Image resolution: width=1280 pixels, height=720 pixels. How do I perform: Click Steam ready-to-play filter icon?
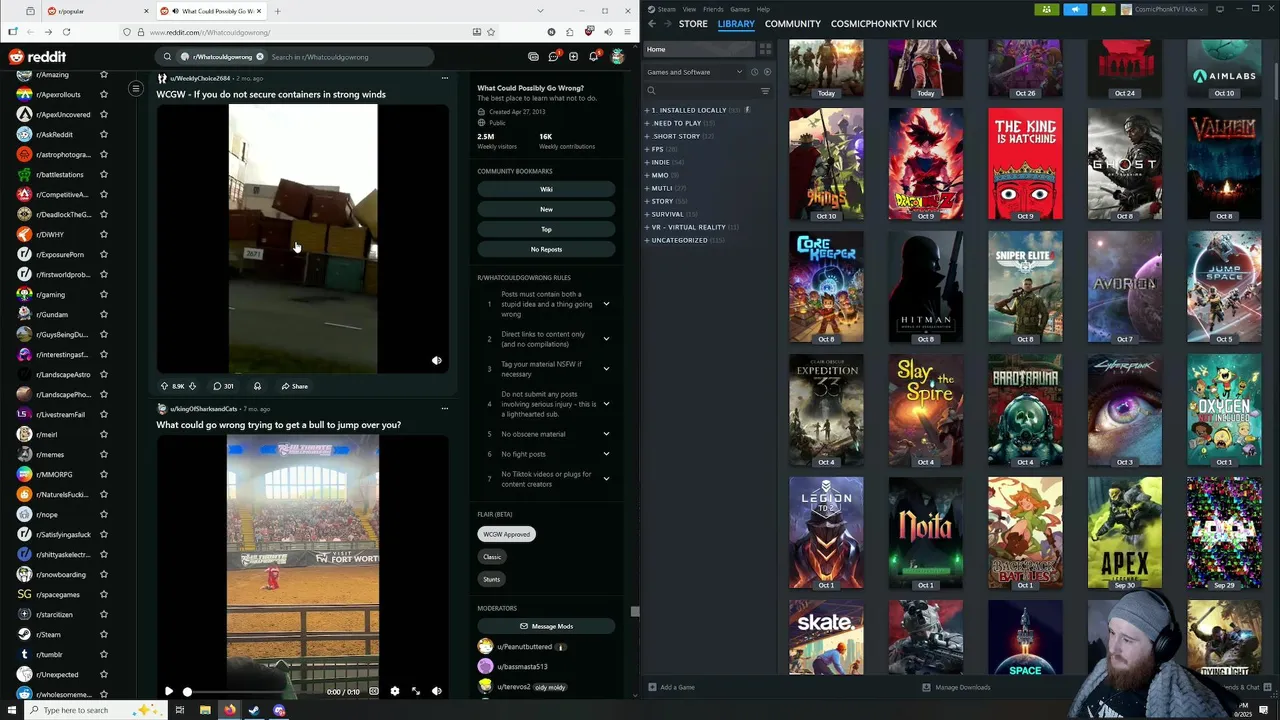coord(767,72)
